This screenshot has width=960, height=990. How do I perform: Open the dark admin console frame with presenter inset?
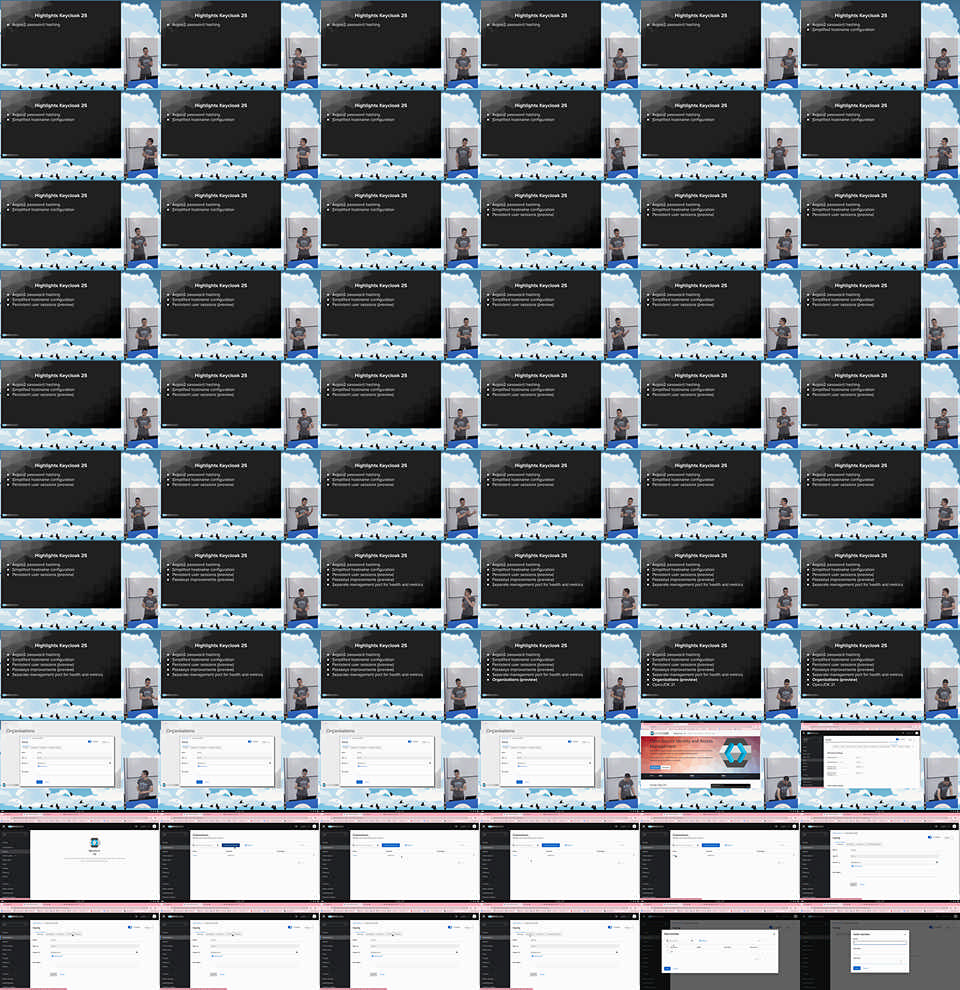pyautogui.click(x=880, y=765)
